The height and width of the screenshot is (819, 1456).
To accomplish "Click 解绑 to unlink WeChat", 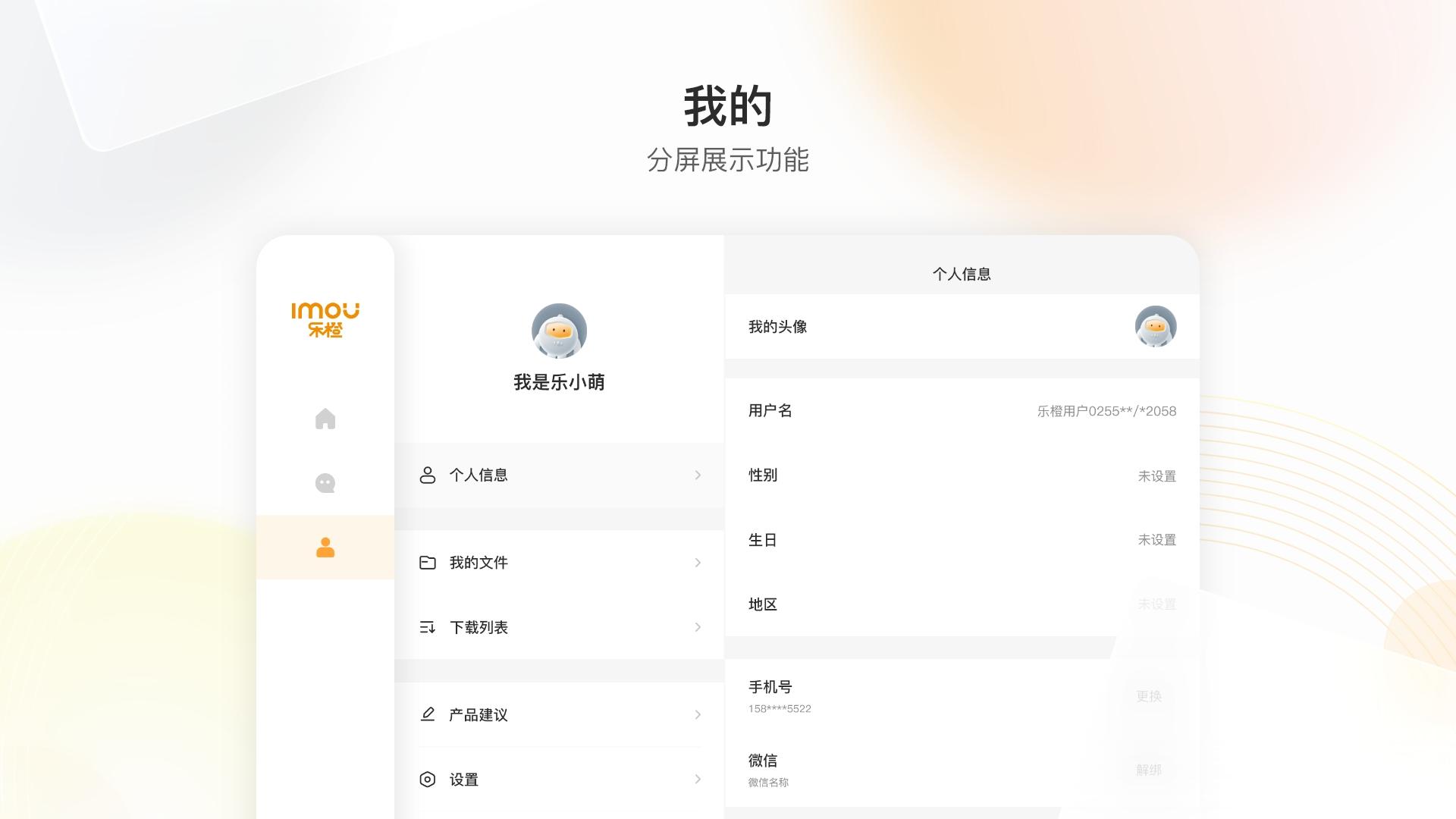I will click(1149, 770).
